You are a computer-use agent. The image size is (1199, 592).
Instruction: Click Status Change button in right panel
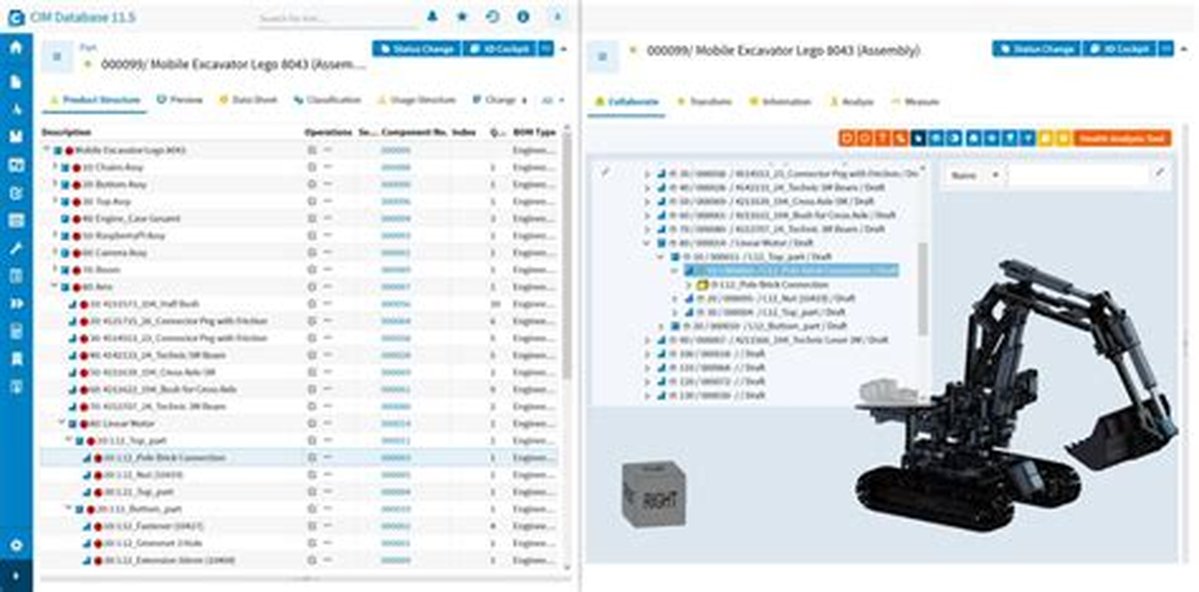pos(1037,48)
